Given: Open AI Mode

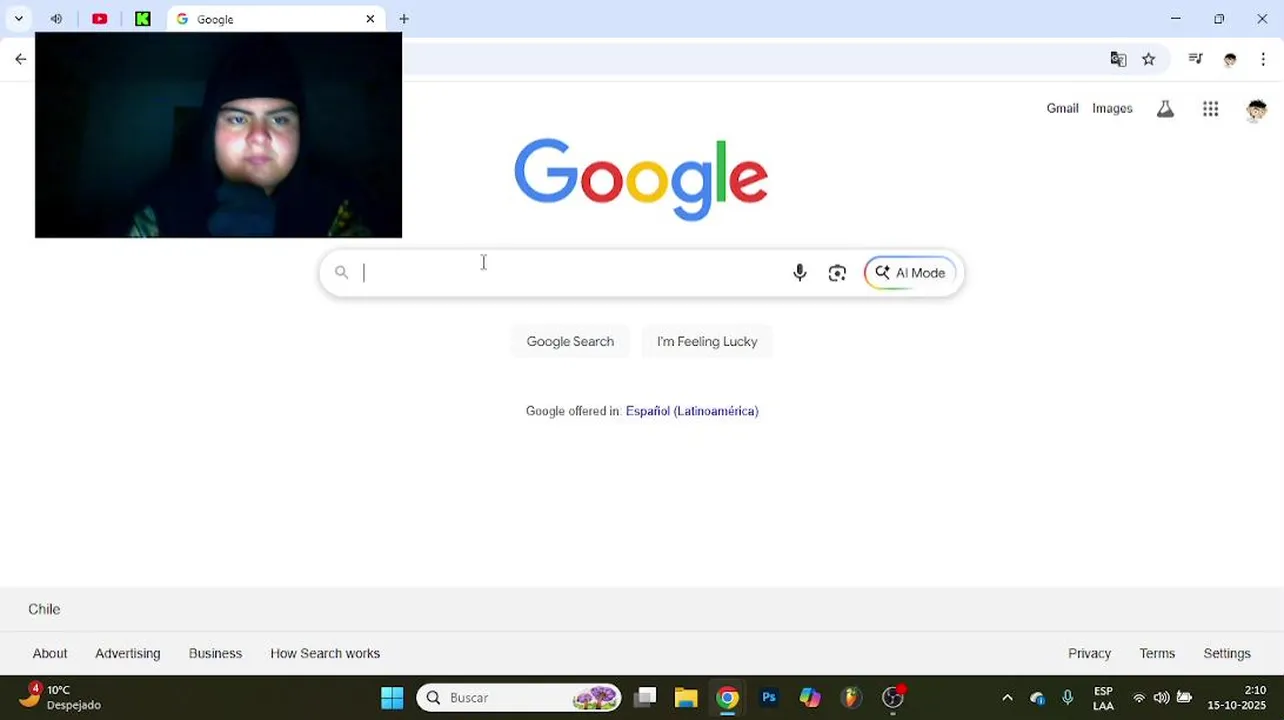Looking at the screenshot, I should [x=909, y=273].
